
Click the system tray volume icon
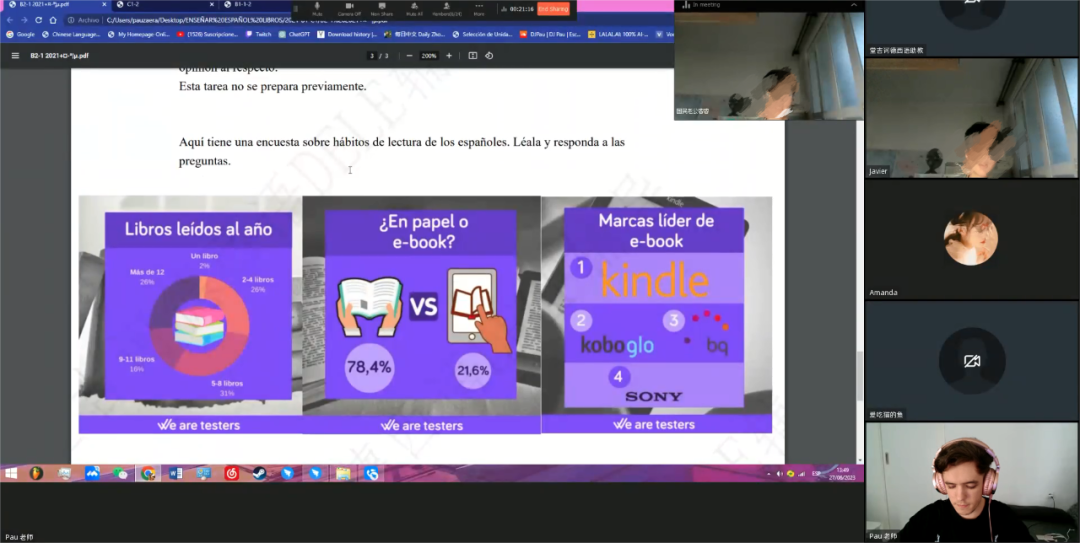click(x=779, y=474)
